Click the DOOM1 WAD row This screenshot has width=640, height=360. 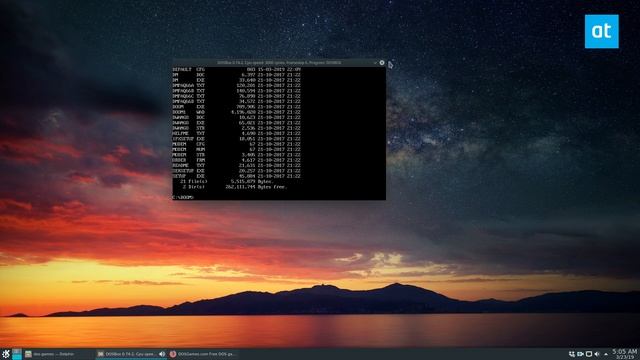coord(237,112)
